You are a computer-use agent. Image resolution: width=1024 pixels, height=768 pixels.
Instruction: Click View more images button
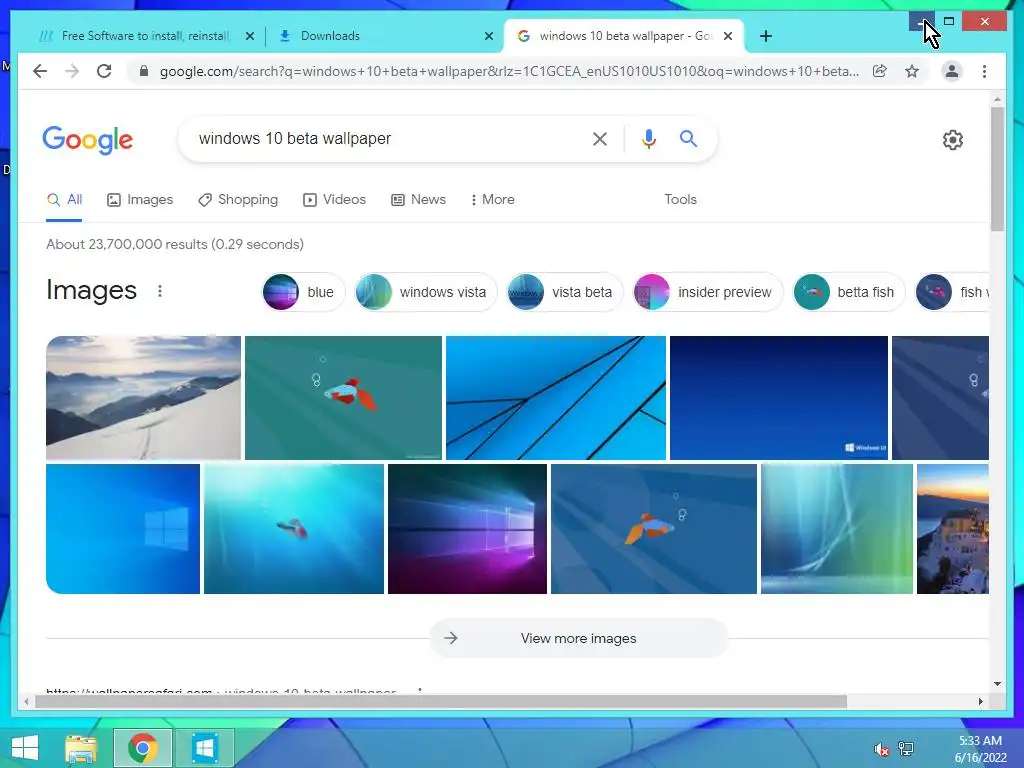578,638
